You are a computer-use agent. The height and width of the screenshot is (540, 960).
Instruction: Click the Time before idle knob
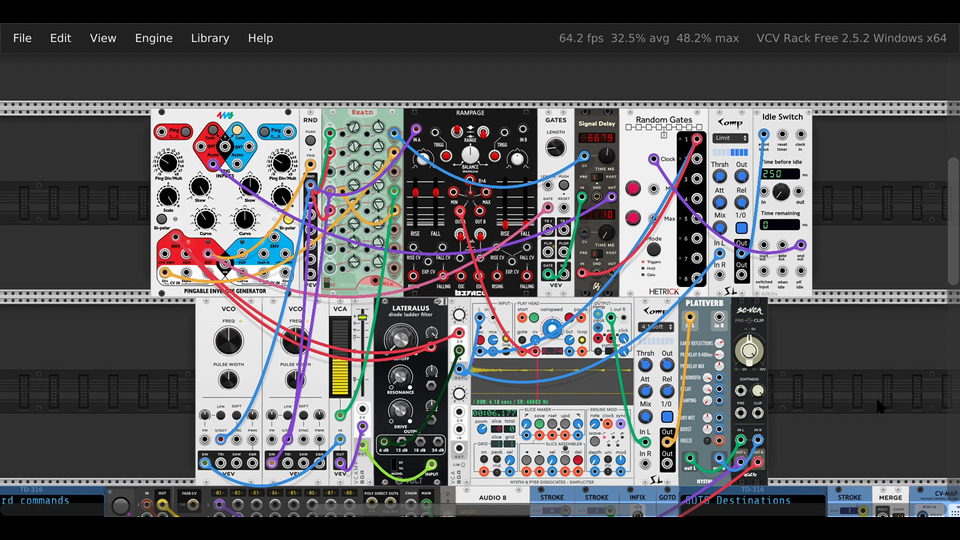tap(781, 192)
